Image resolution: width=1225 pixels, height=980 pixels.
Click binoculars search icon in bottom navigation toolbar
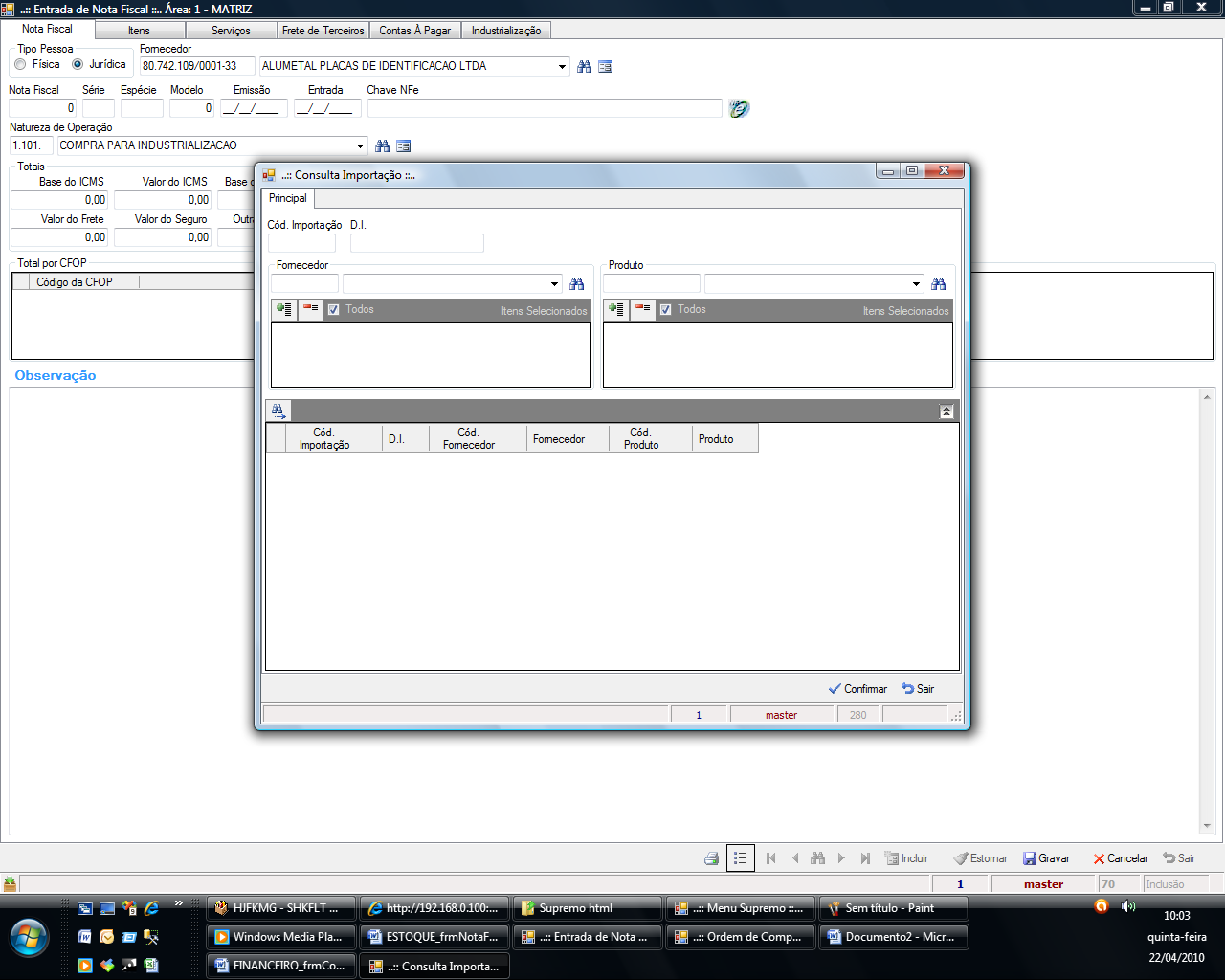pos(817,858)
